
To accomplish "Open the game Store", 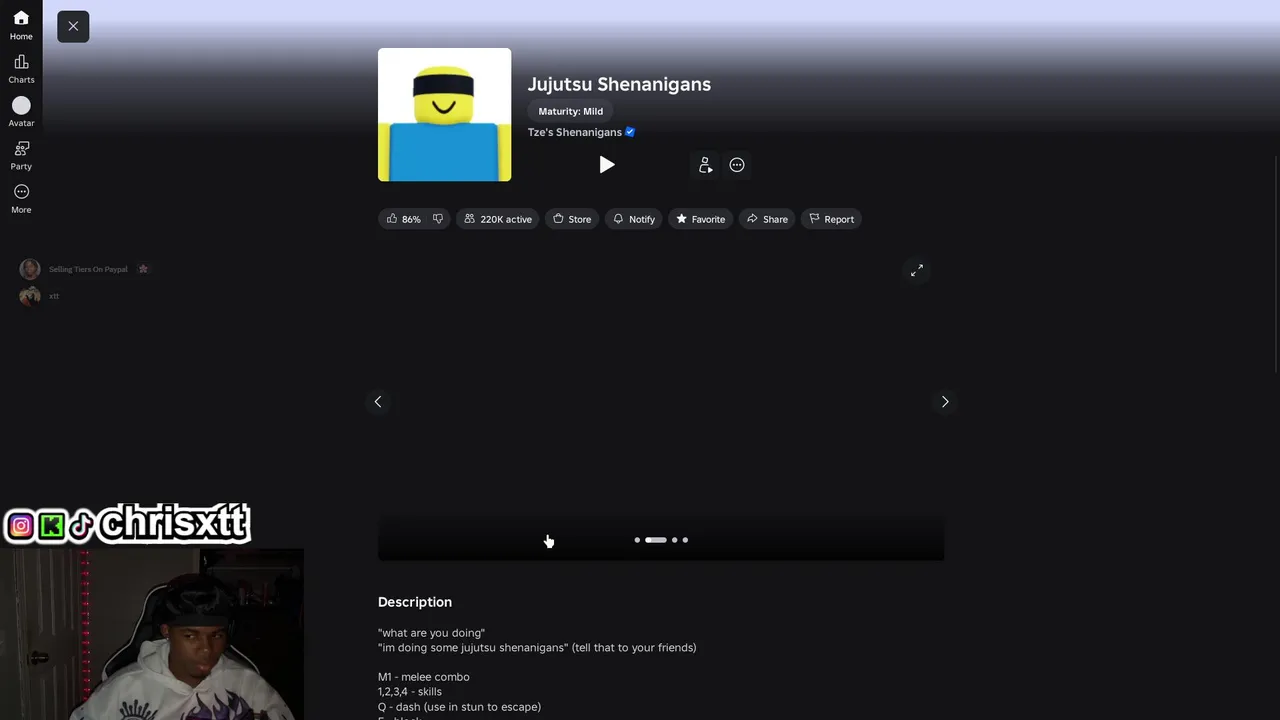I will coord(572,219).
